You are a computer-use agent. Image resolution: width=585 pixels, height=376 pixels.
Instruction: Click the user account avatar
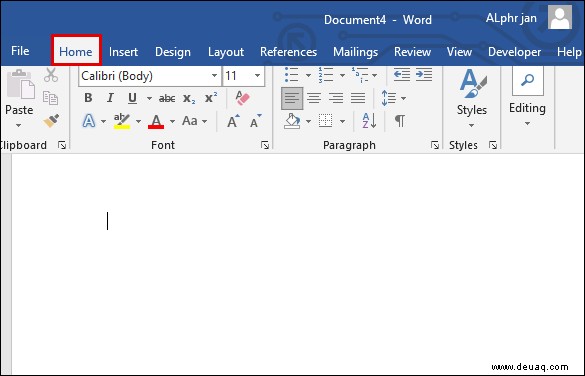(x=560, y=17)
